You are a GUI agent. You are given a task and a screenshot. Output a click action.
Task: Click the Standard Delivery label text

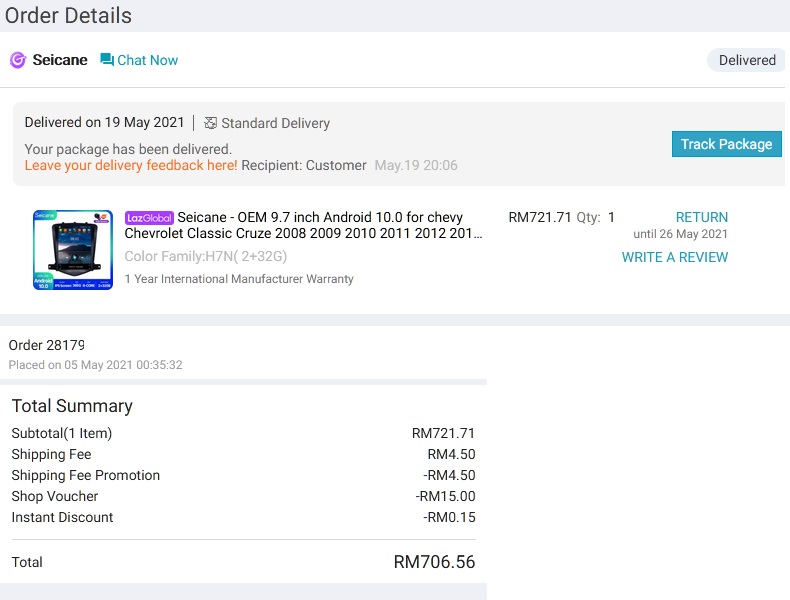276,123
